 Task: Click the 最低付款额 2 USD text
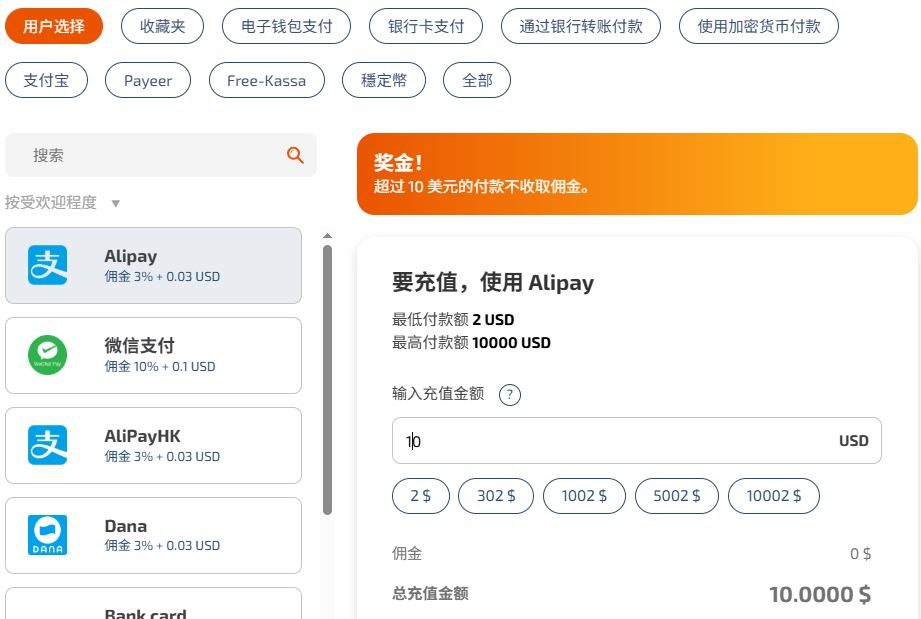(x=453, y=319)
